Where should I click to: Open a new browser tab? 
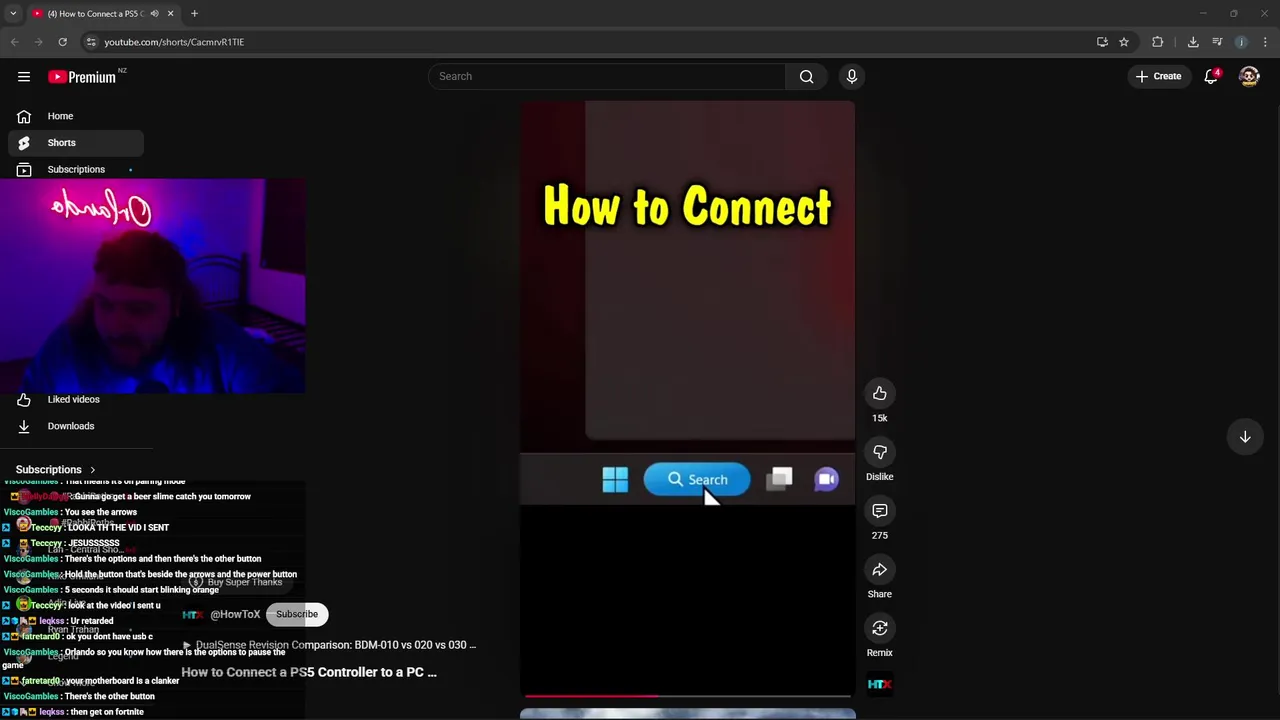(194, 14)
